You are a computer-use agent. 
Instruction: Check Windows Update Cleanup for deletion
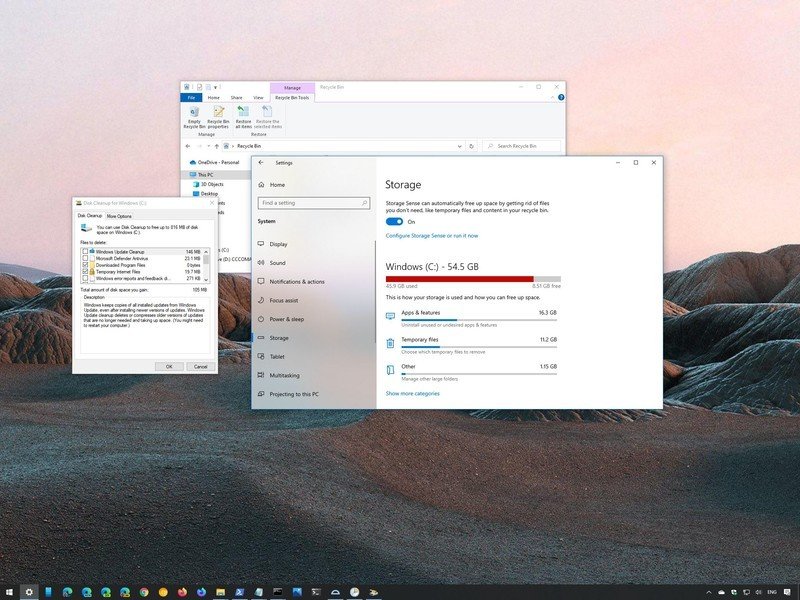86,251
